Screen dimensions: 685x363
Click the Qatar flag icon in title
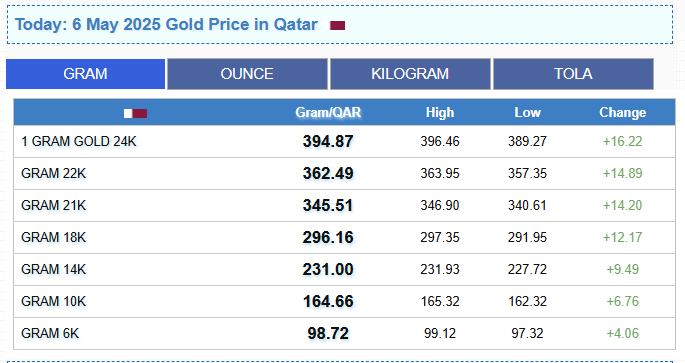pyautogui.click(x=337, y=25)
